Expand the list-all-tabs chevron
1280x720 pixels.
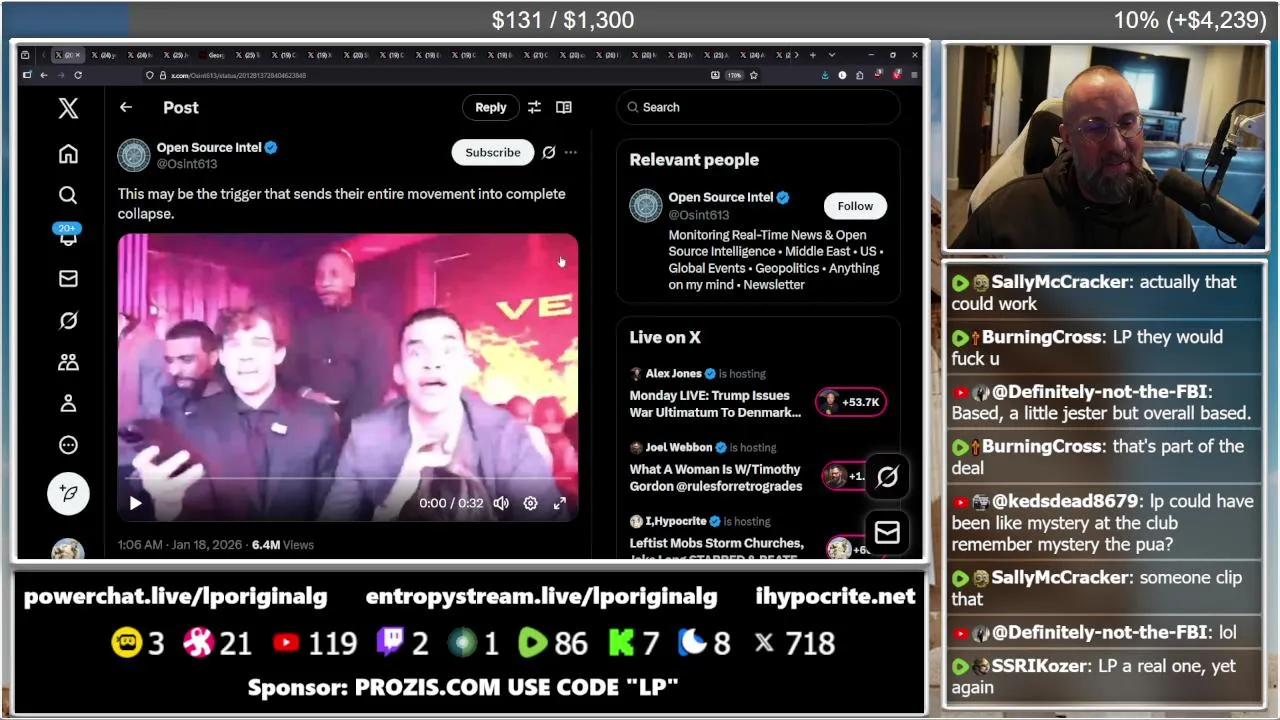(x=832, y=55)
